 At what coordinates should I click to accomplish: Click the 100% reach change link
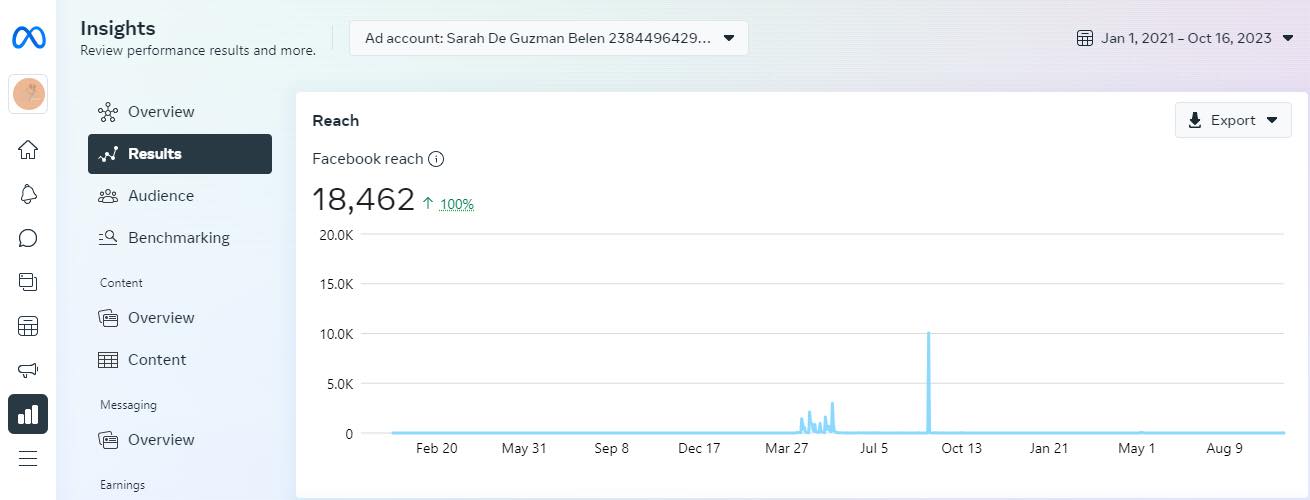tap(456, 204)
